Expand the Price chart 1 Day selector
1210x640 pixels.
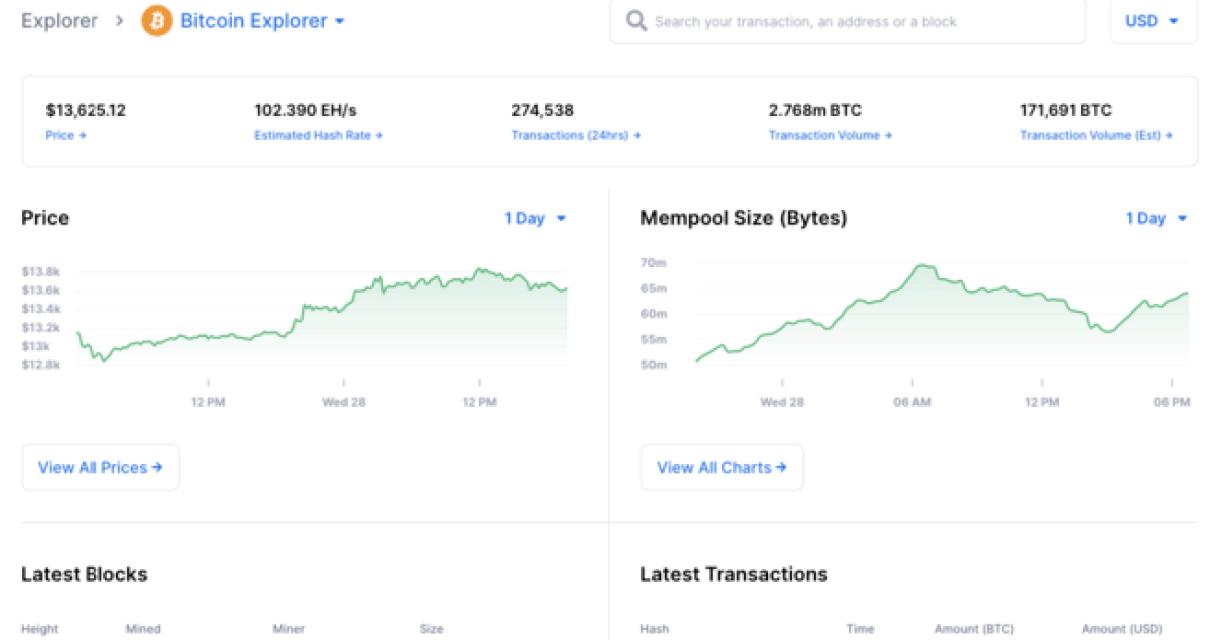(x=535, y=218)
